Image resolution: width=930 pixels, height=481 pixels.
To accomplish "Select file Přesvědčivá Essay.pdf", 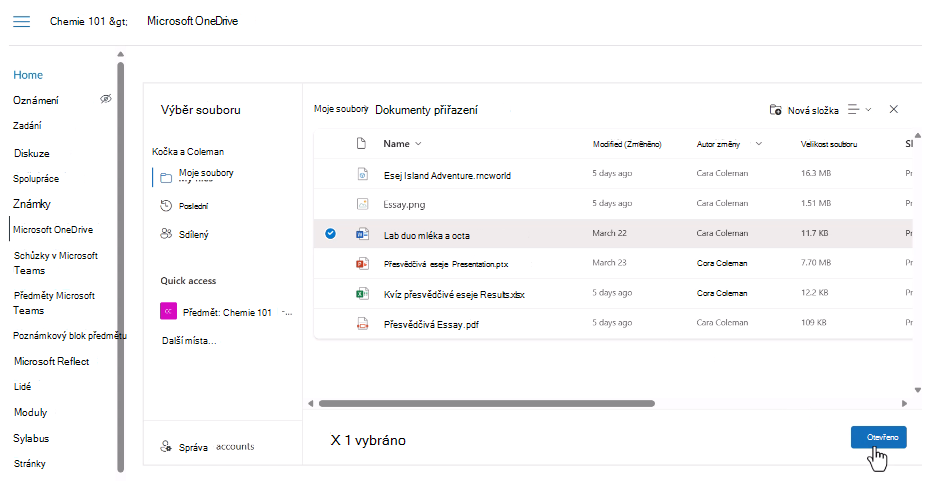I will (431, 324).
